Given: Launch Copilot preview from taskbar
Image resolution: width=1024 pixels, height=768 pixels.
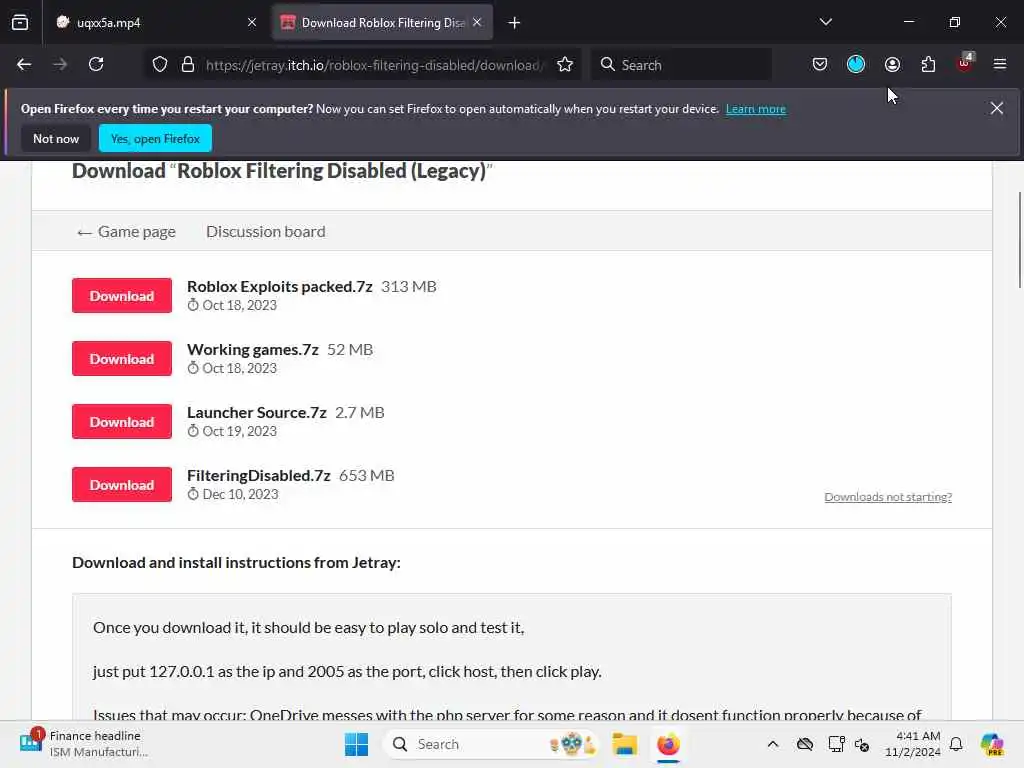Looking at the screenshot, I should click(992, 744).
